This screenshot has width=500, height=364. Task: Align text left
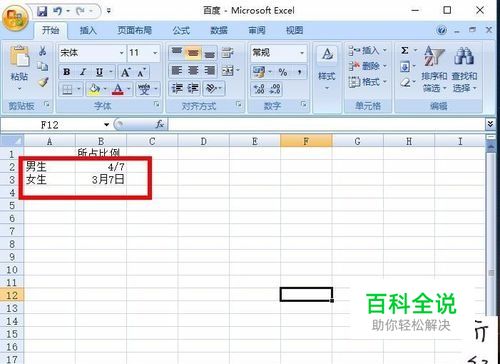tap(177, 71)
